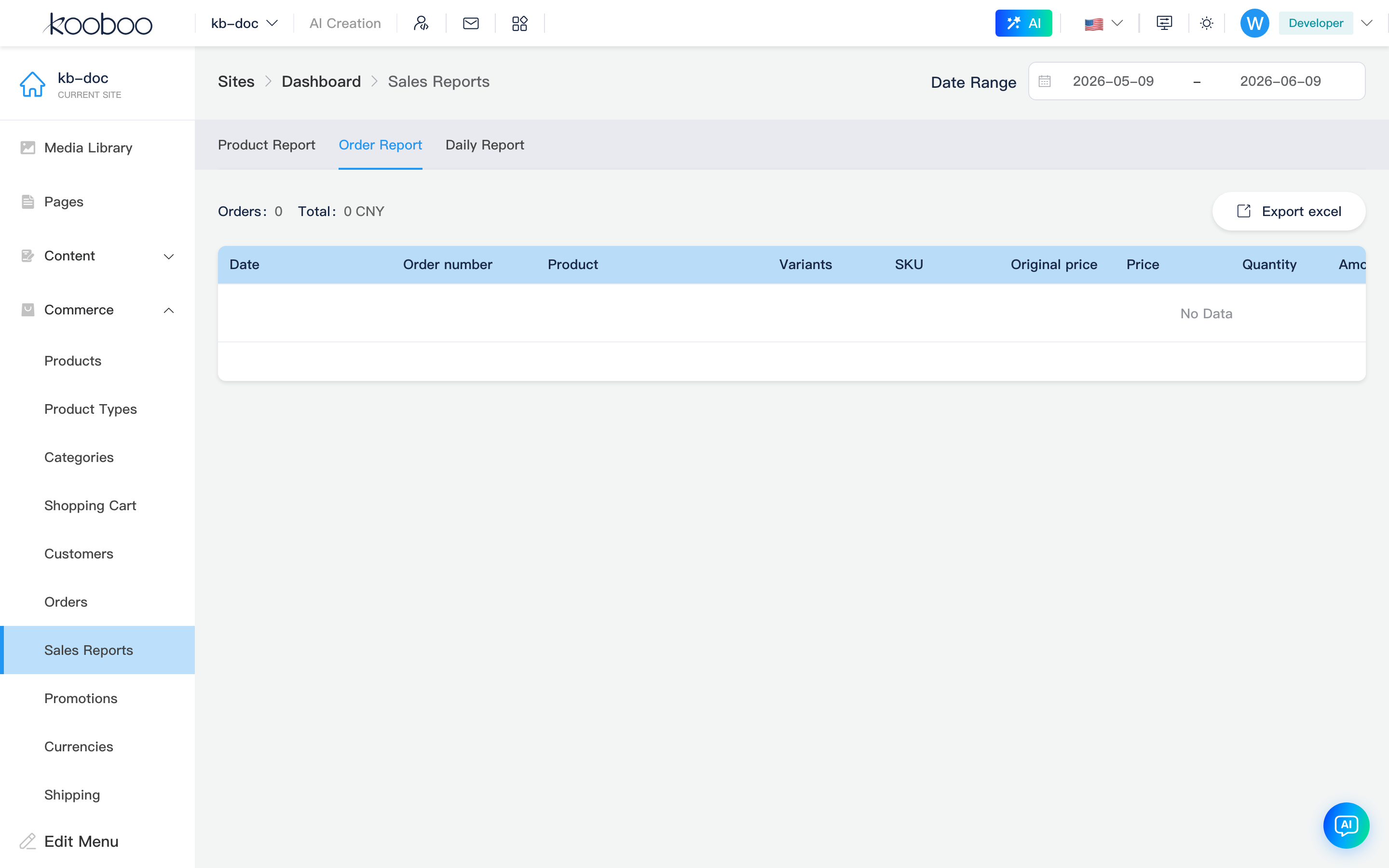Click the Order number column header
The image size is (1389, 868).
[448, 265]
